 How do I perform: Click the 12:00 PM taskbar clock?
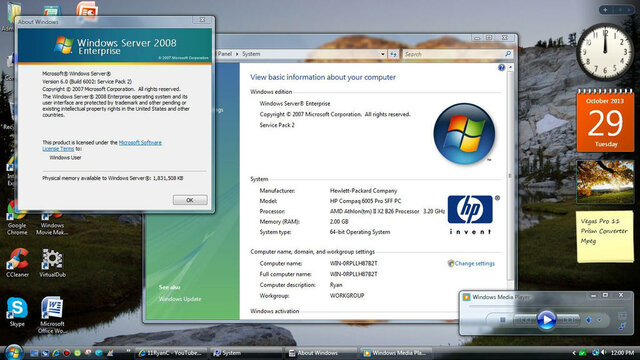pyautogui.click(x=622, y=353)
